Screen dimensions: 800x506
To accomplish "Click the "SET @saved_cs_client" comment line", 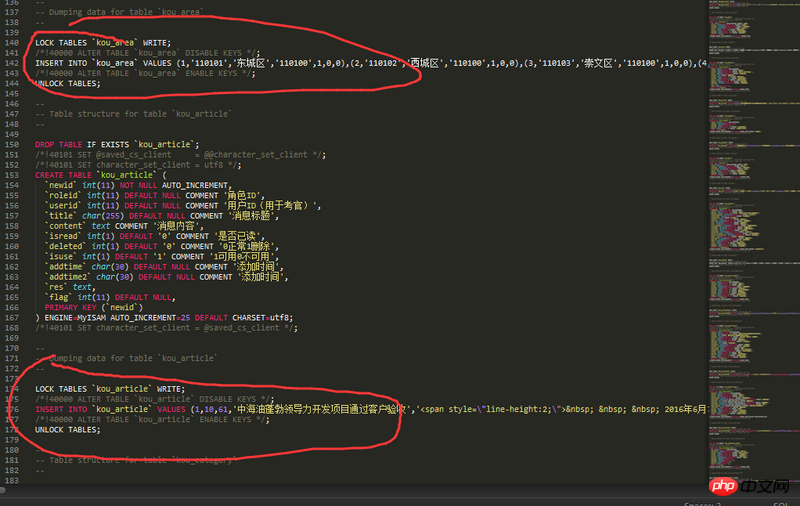I will point(180,155).
